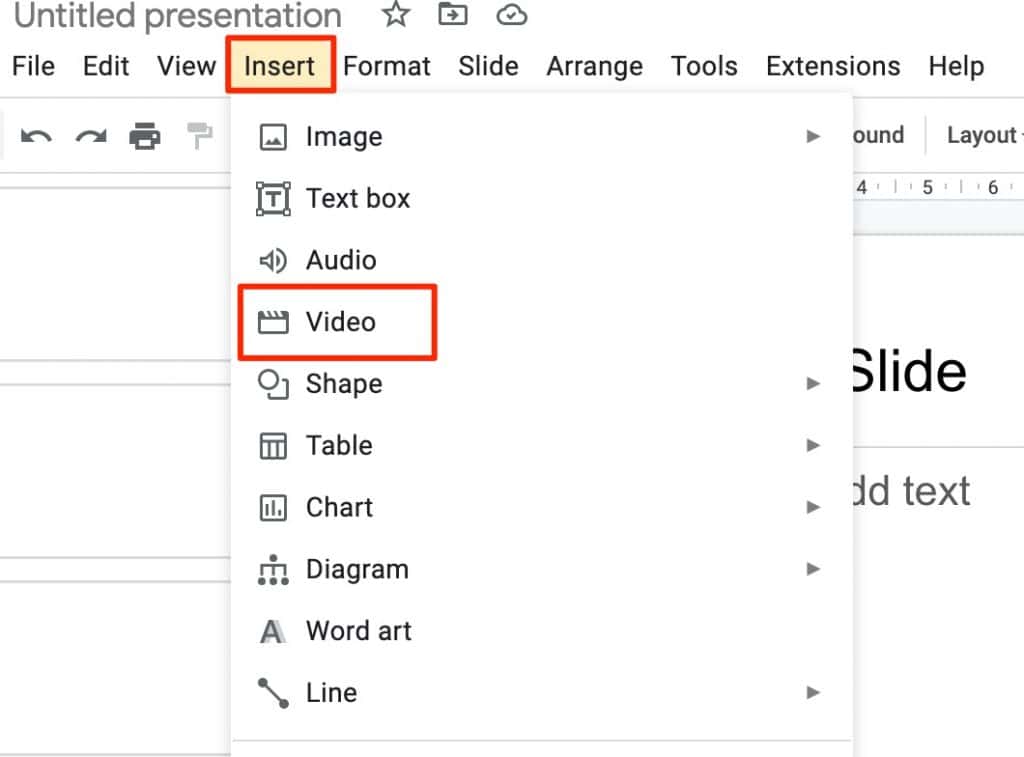
Task: Open the Tools menu
Action: pyautogui.click(x=704, y=66)
